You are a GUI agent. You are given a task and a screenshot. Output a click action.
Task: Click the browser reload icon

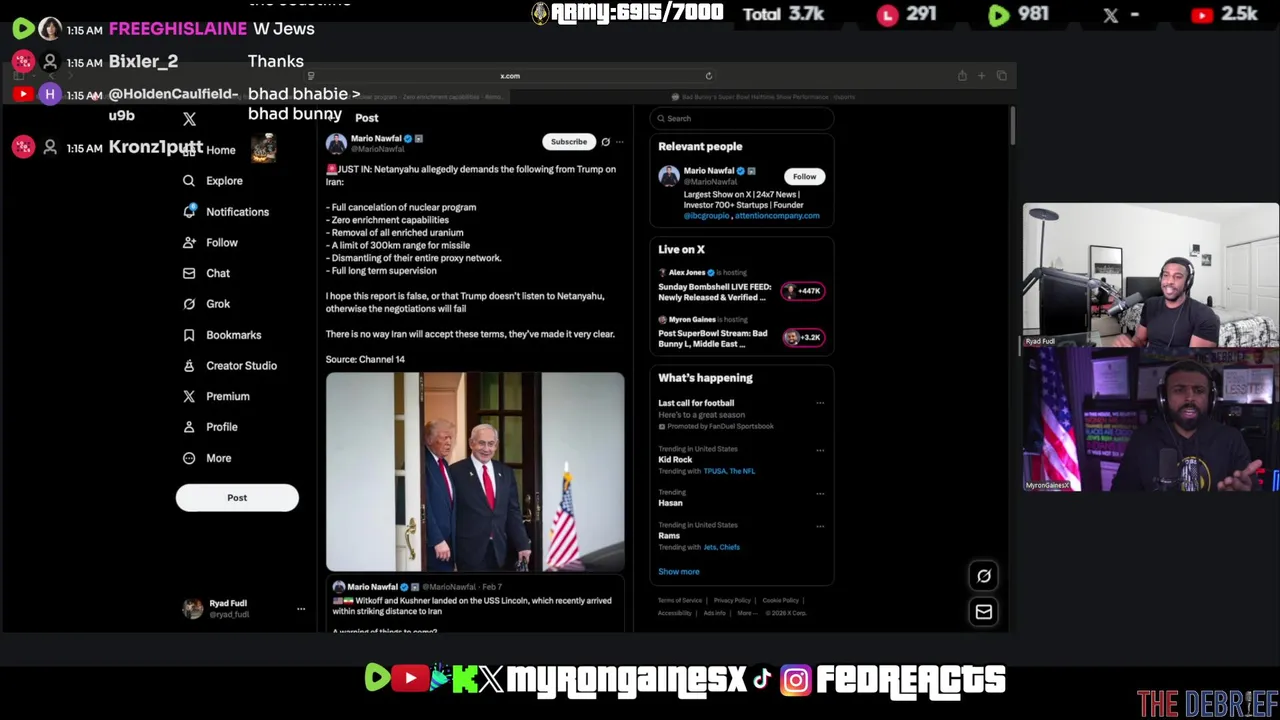click(709, 76)
